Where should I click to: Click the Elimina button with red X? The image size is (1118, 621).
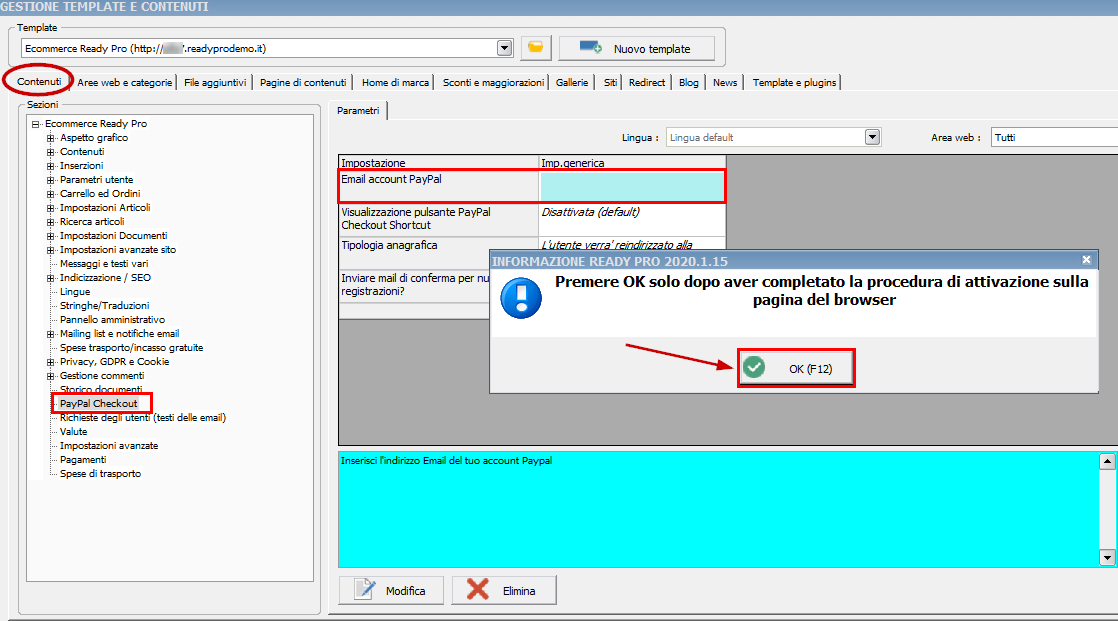504,590
